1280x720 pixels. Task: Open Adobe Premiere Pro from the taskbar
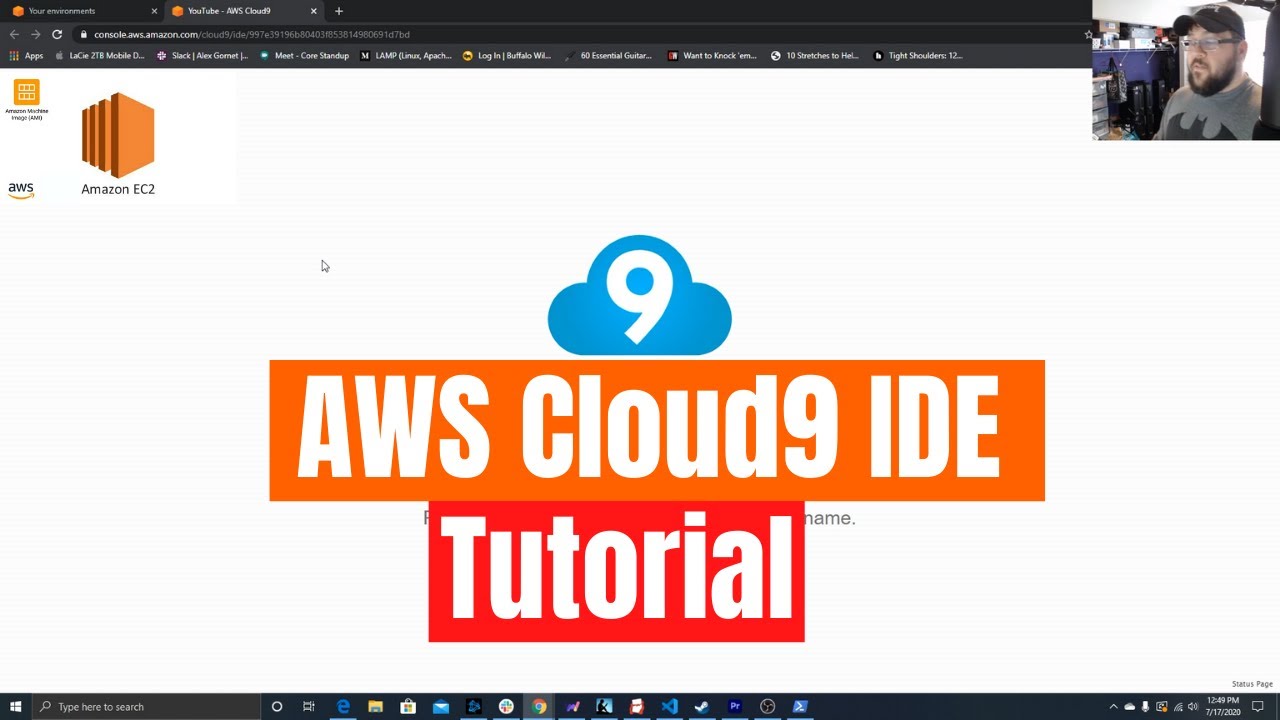pos(735,706)
